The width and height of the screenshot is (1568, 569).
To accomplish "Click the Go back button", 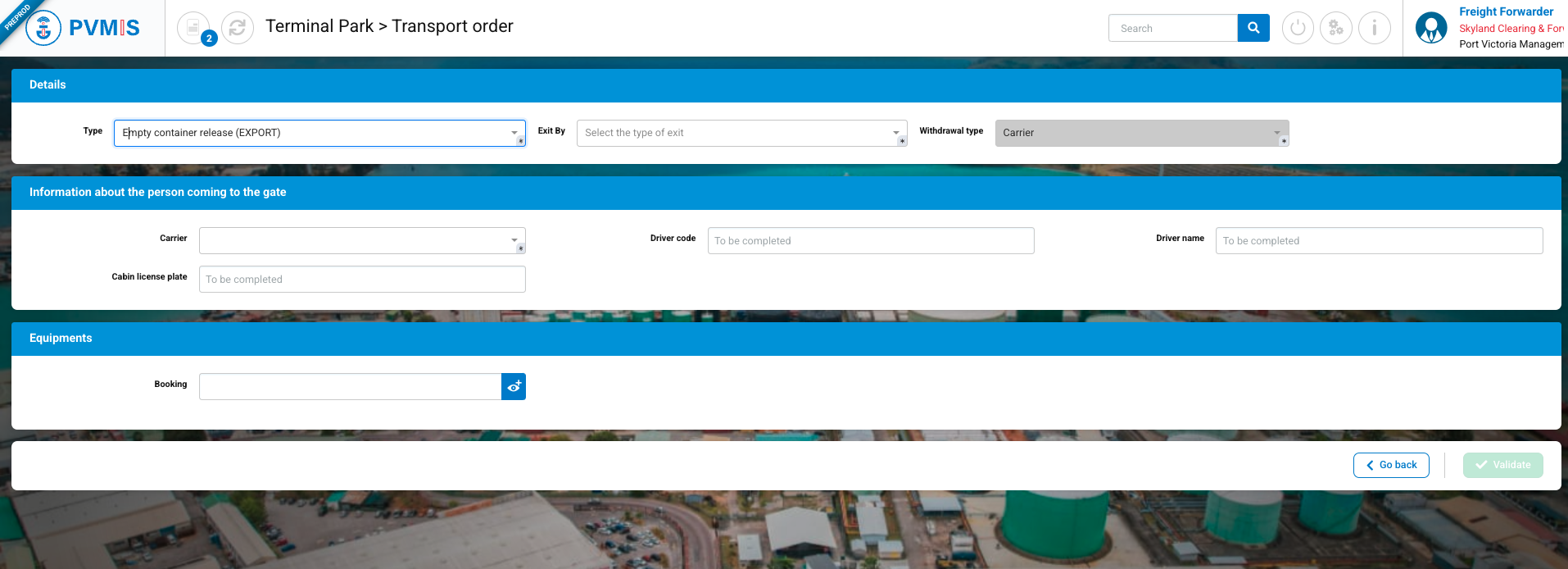I will (x=1390, y=465).
